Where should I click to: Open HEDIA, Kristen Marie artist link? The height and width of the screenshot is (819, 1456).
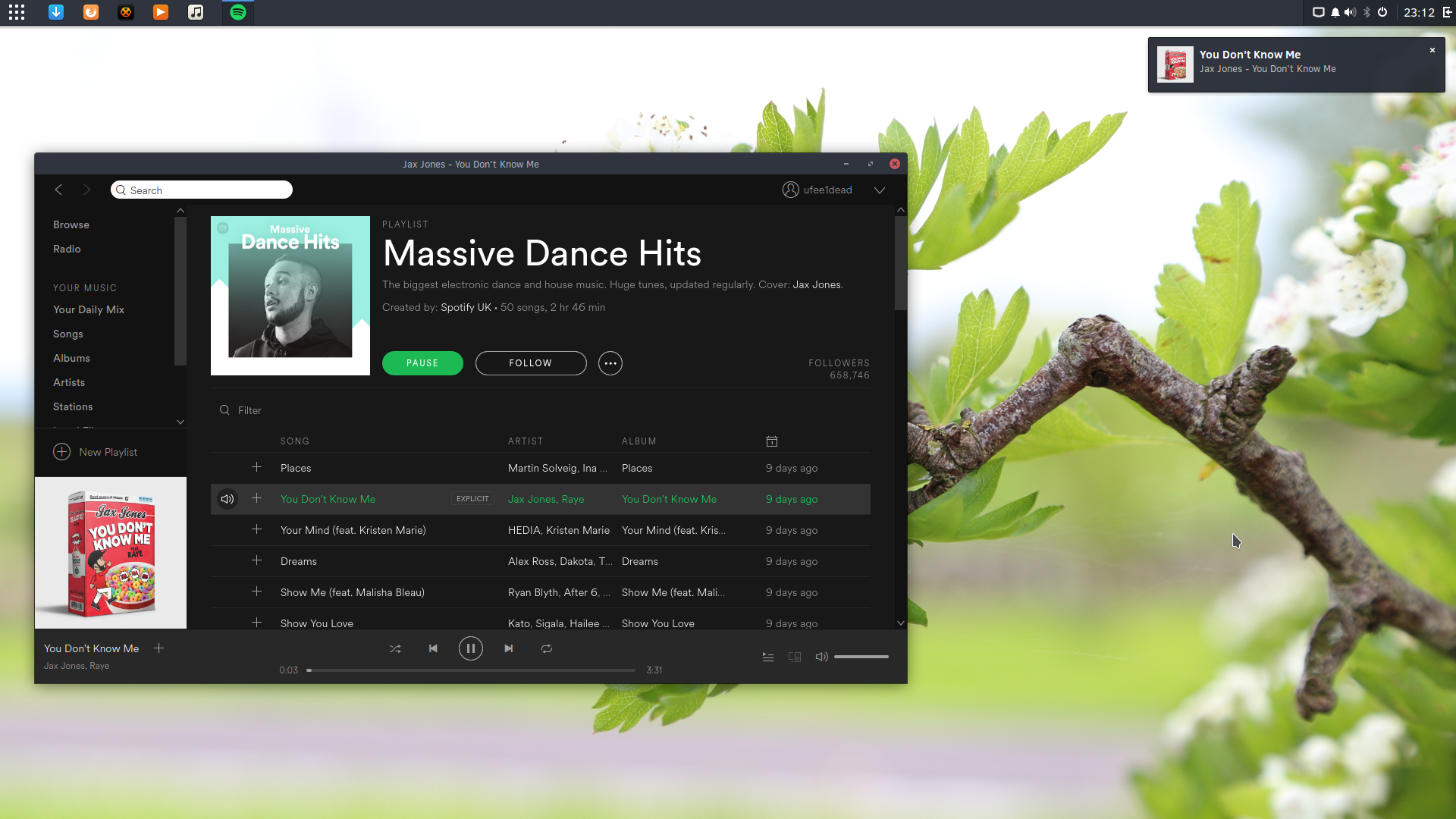[559, 530]
